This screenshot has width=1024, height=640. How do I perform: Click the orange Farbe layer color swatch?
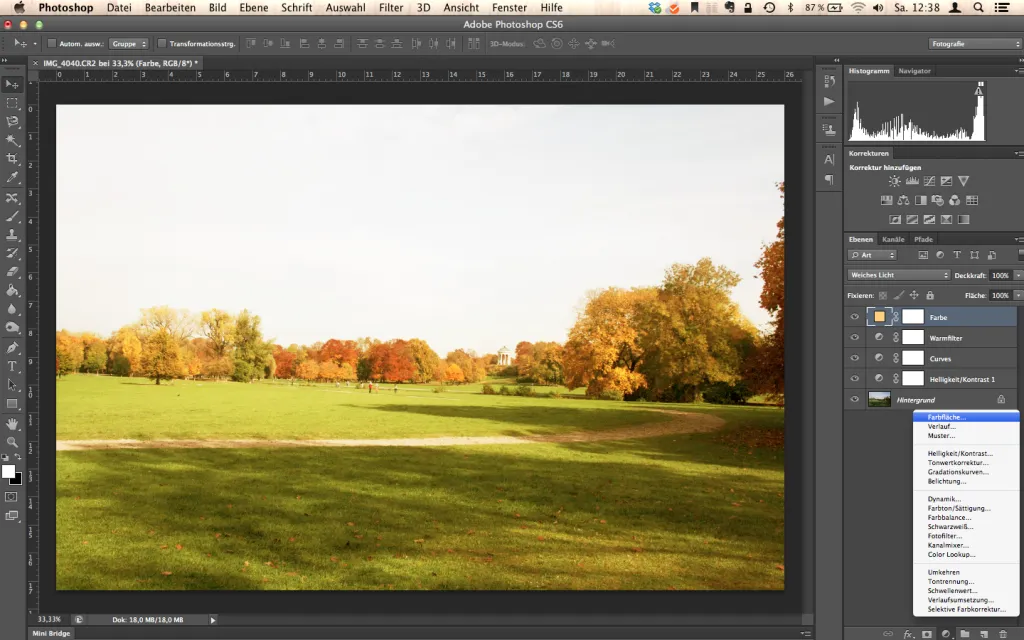pyautogui.click(x=879, y=317)
